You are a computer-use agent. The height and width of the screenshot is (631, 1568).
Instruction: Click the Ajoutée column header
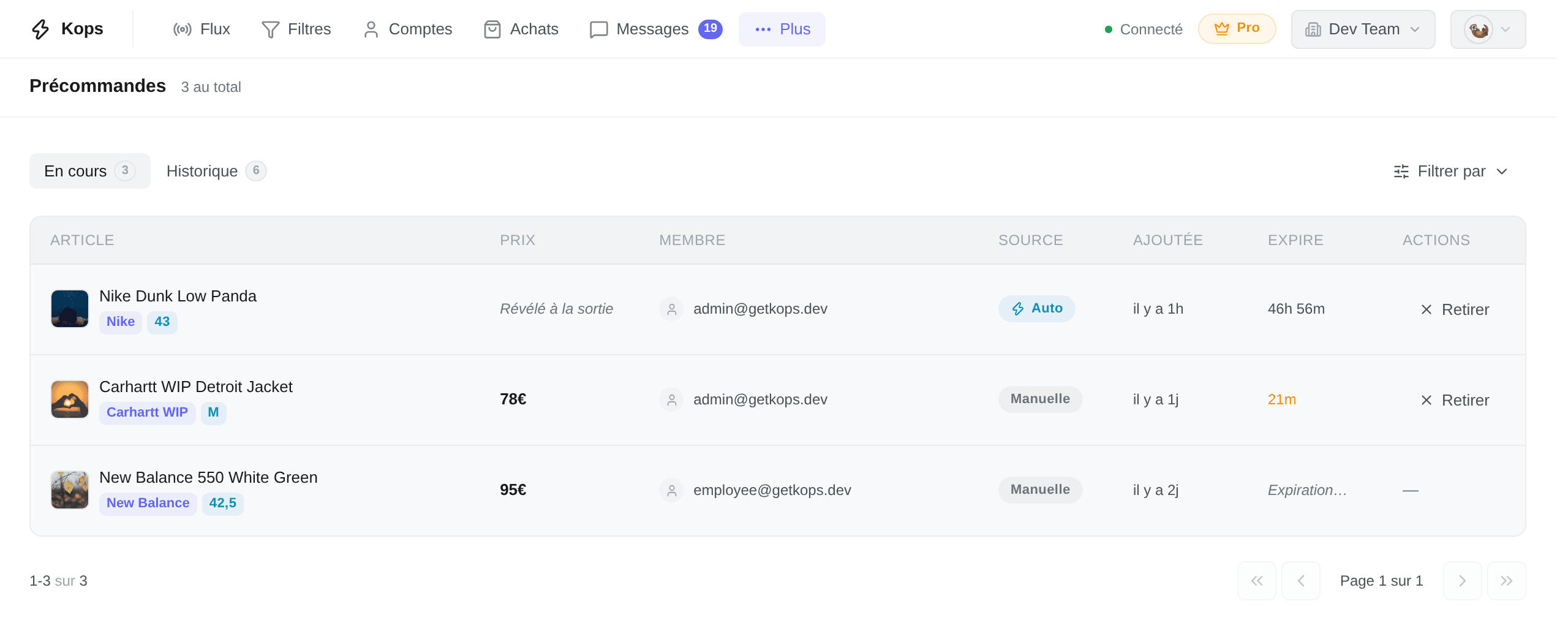(1167, 240)
